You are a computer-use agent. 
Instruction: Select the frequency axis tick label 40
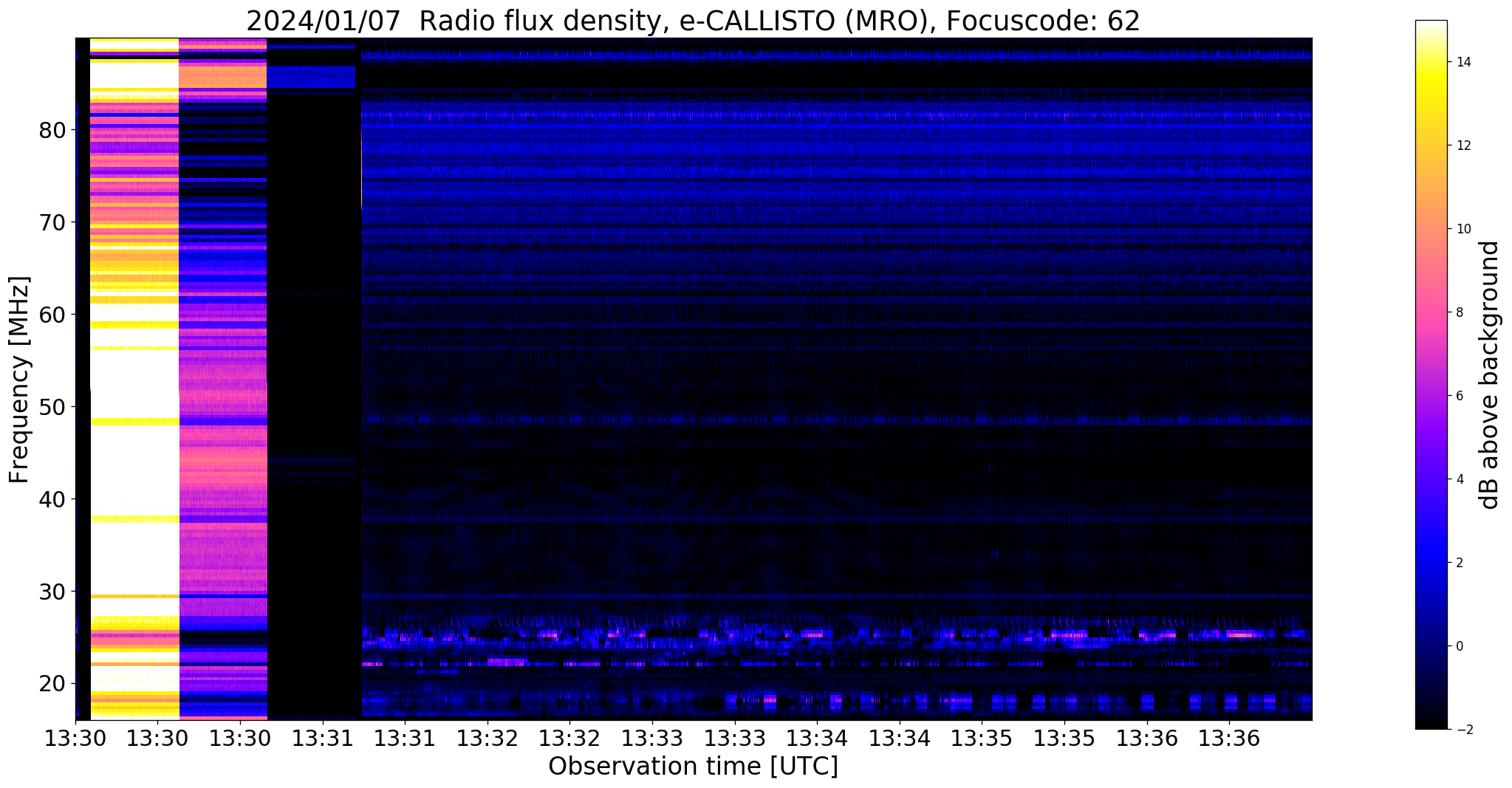[52, 499]
